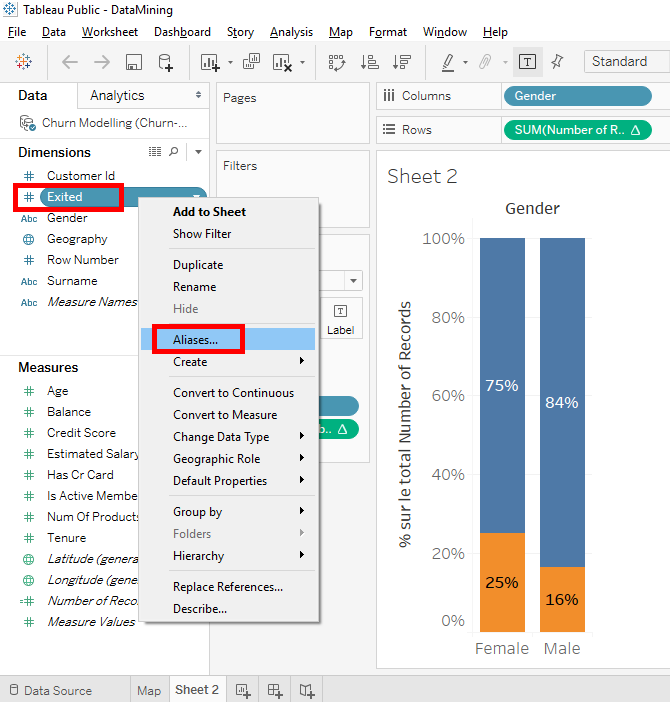Click the Add new data source icon

166,62
